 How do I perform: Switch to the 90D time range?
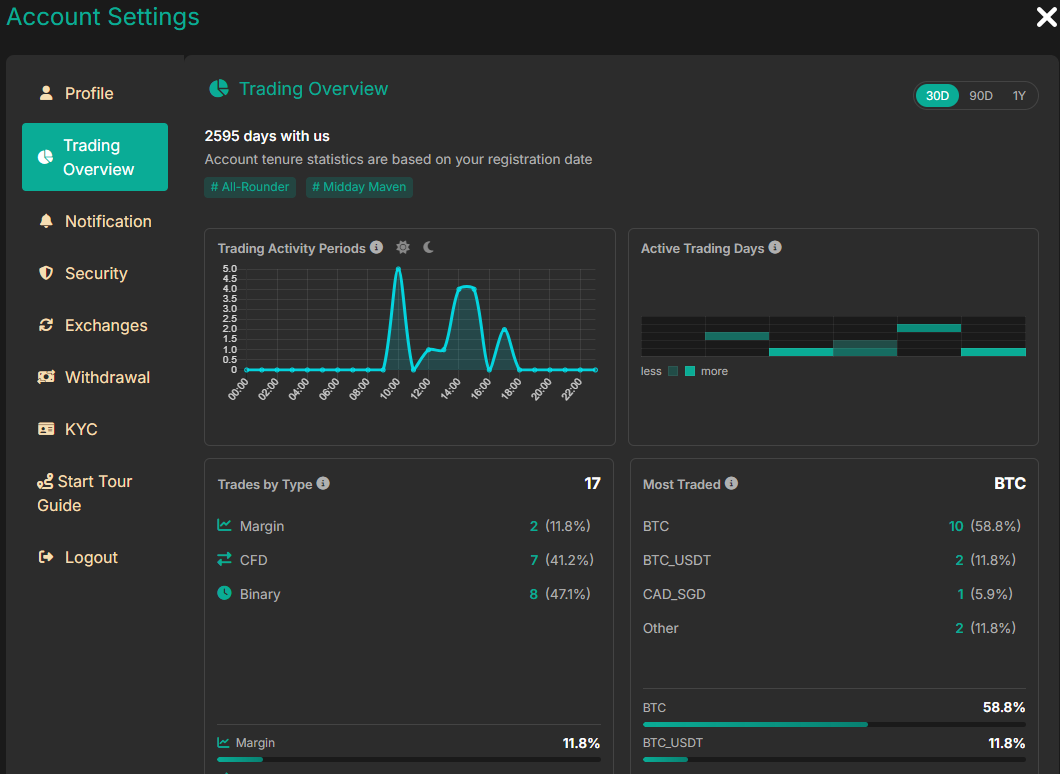pyautogui.click(x=981, y=96)
